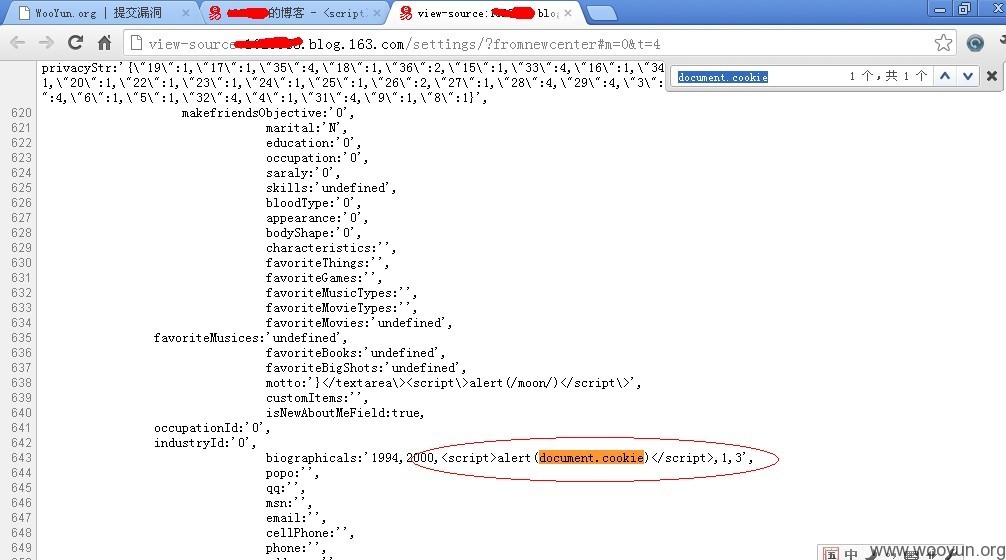Close the blog <script> tab
This screenshot has height=560, width=1006.
(x=377, y=13)
